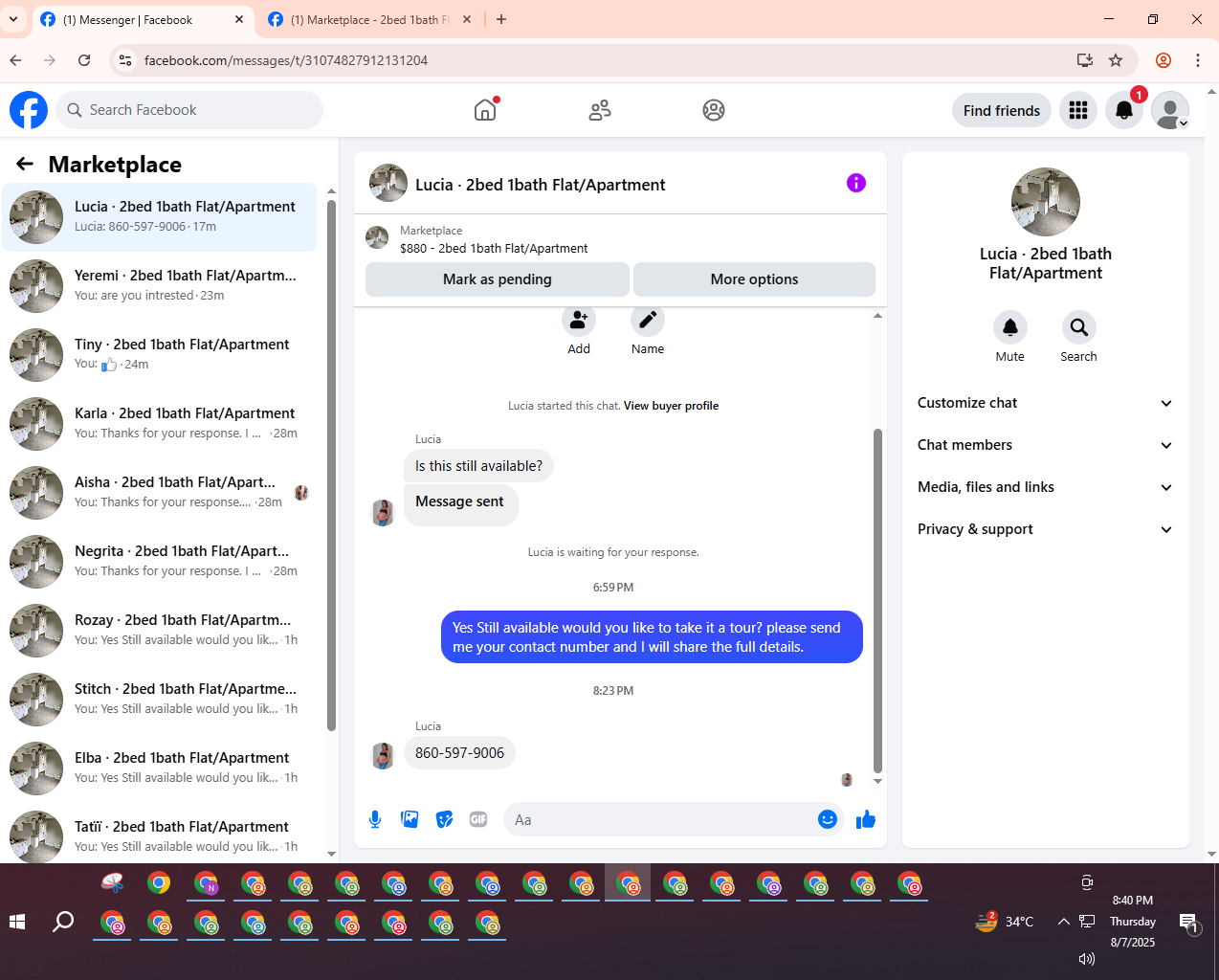Viewport: 1219px width, 980px height.
Task: Open the $880 2bed 1bath listing link
Action: click(x=494, y=248)
